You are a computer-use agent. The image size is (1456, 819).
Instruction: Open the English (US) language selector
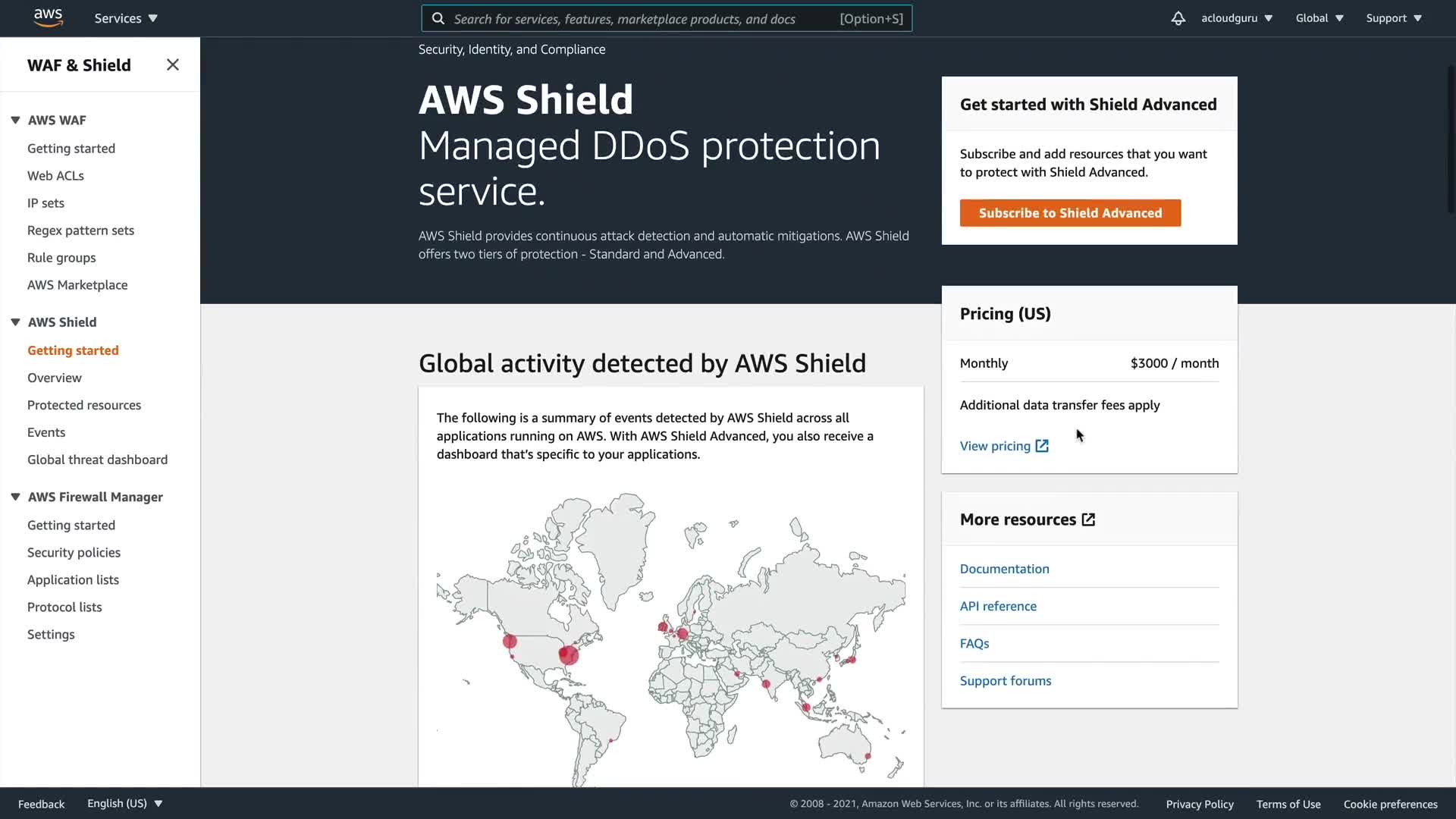pos(124,803)
